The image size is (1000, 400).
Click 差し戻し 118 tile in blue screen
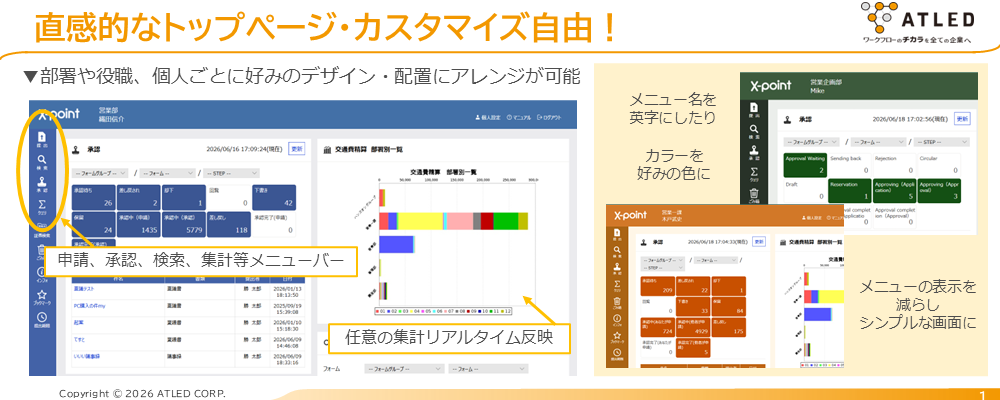click(229, 225)
